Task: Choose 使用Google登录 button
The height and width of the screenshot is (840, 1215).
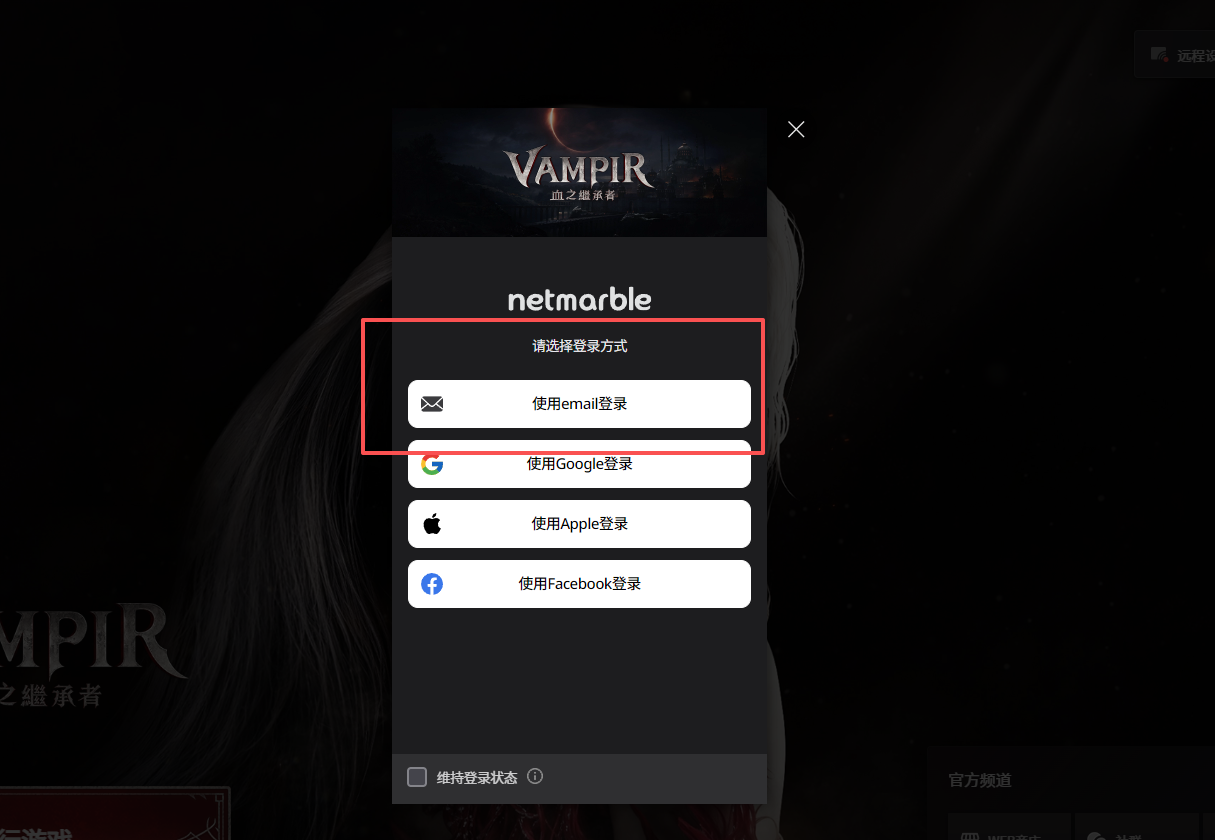Action: pos(579,464)
